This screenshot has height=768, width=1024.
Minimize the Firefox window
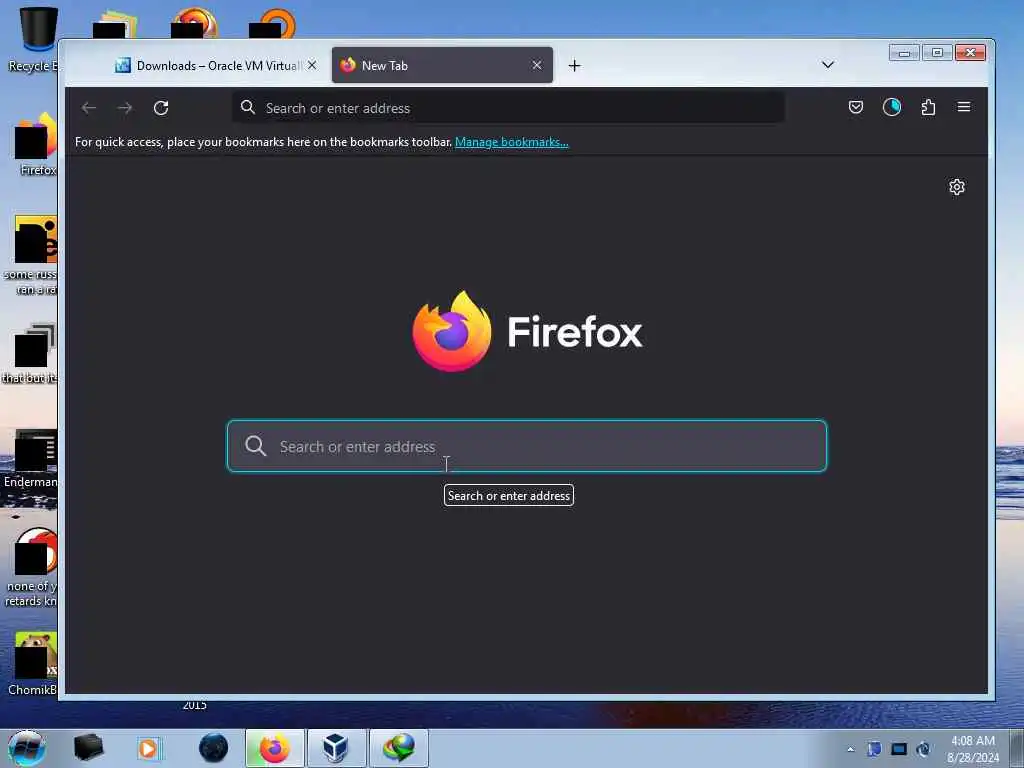coord(904,53)
